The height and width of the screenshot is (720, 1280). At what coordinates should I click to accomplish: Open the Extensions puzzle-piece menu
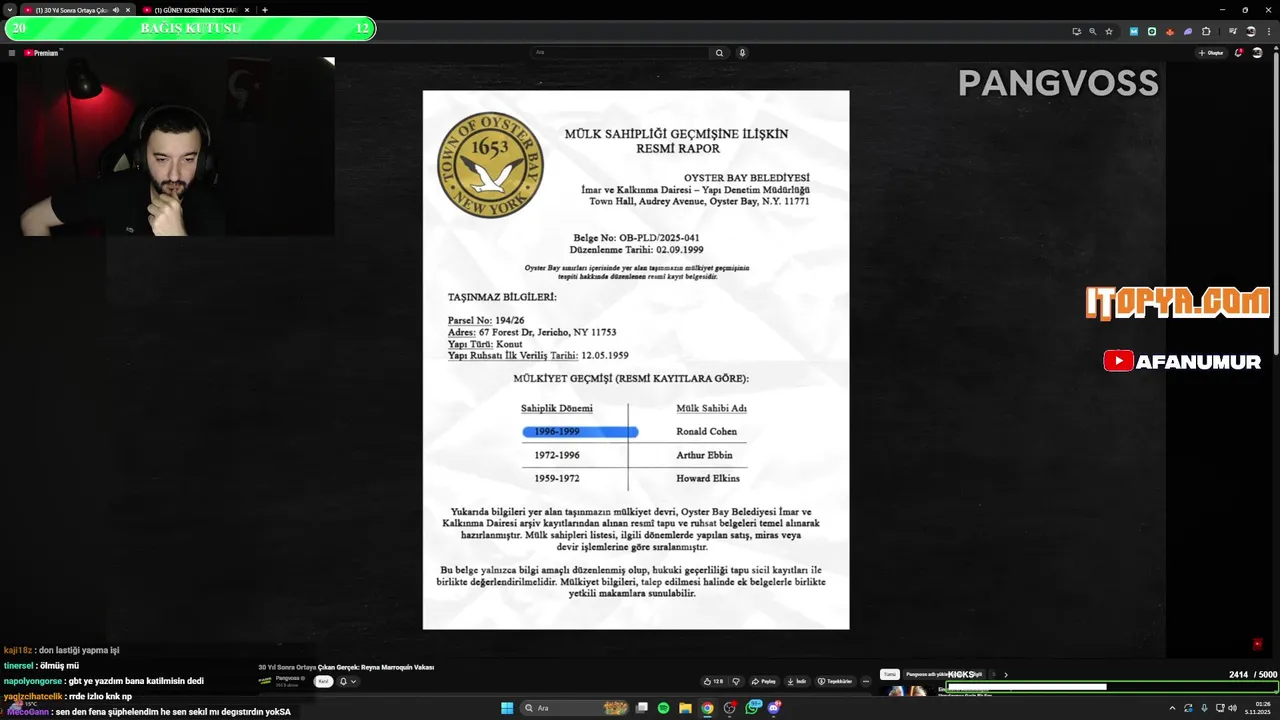(1206, 31)
